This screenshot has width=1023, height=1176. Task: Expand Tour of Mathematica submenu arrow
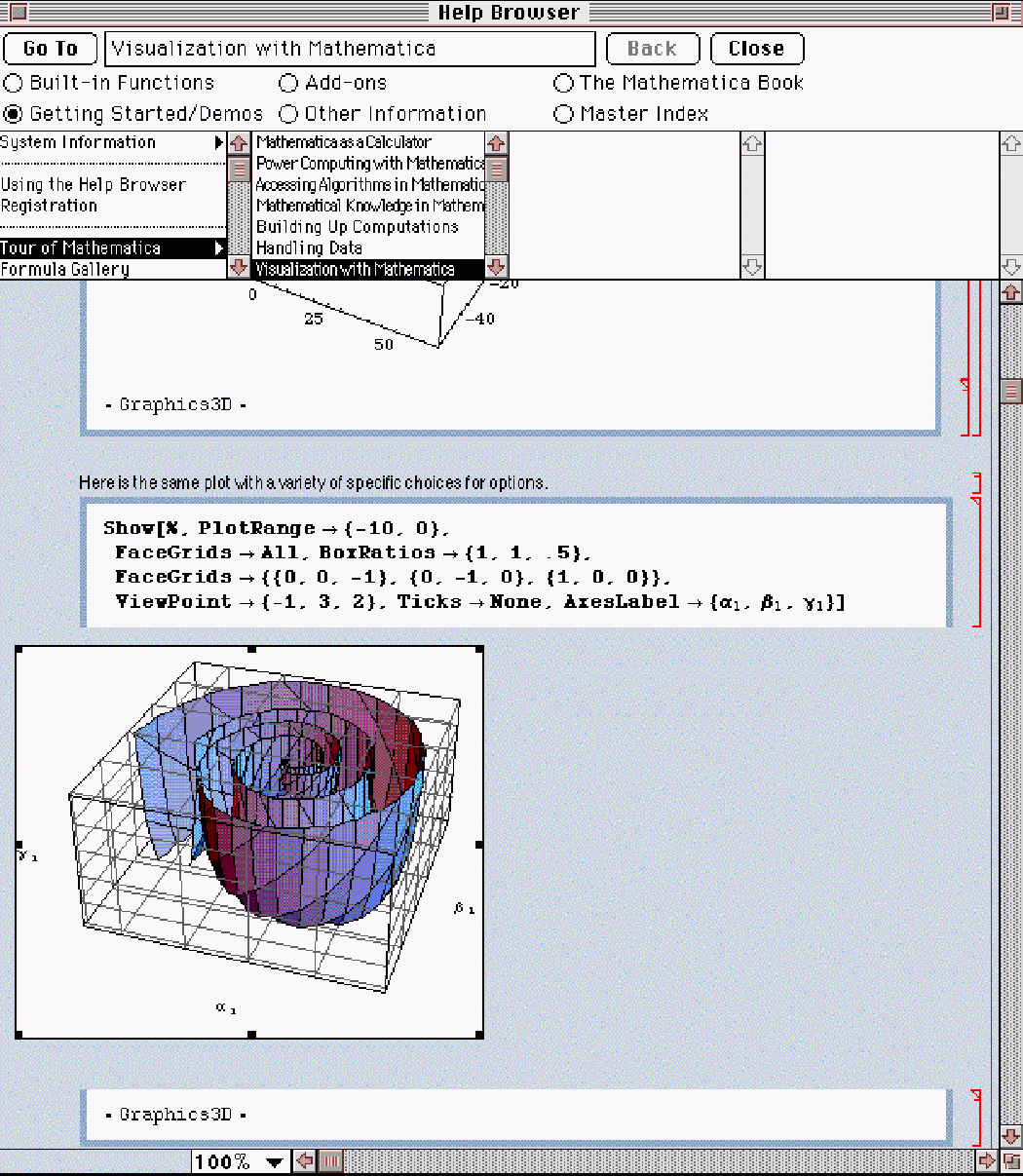click(219, 248)
